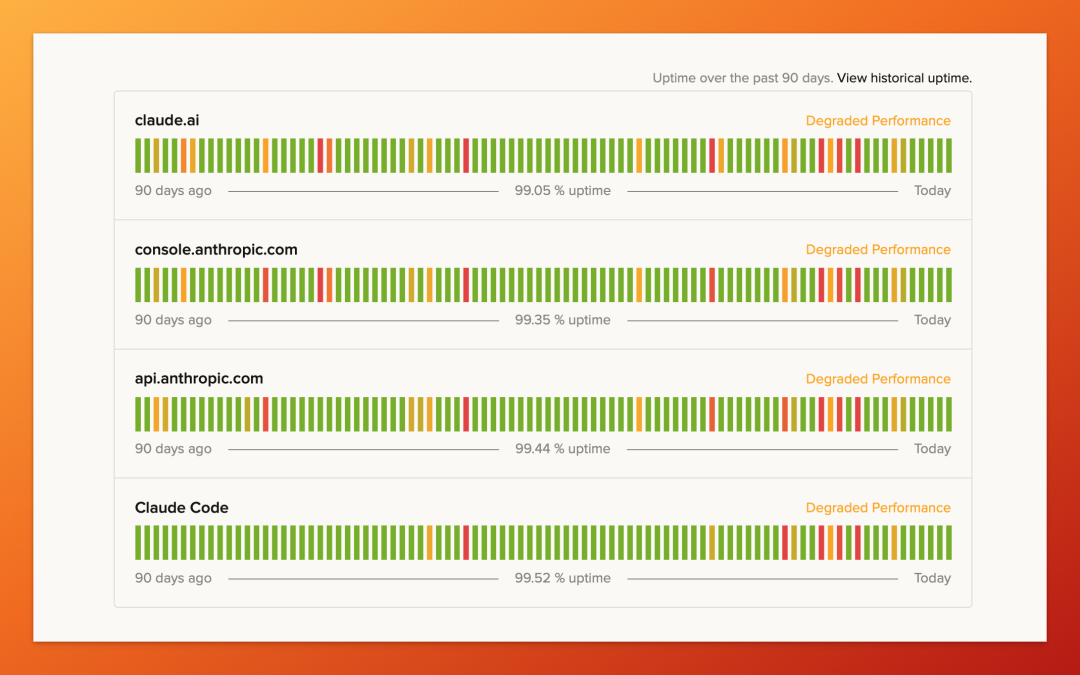
Task: Click the "Today" label under claude.ai
Action: pos(933,191)
